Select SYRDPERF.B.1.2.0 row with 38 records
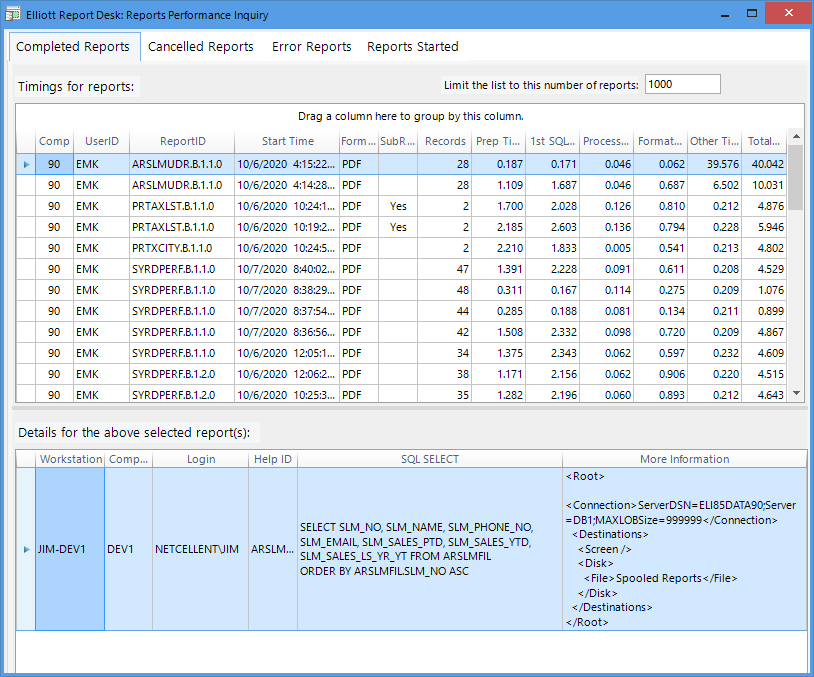The width and height of the screenshot is (814, 677). coord(401,374)
